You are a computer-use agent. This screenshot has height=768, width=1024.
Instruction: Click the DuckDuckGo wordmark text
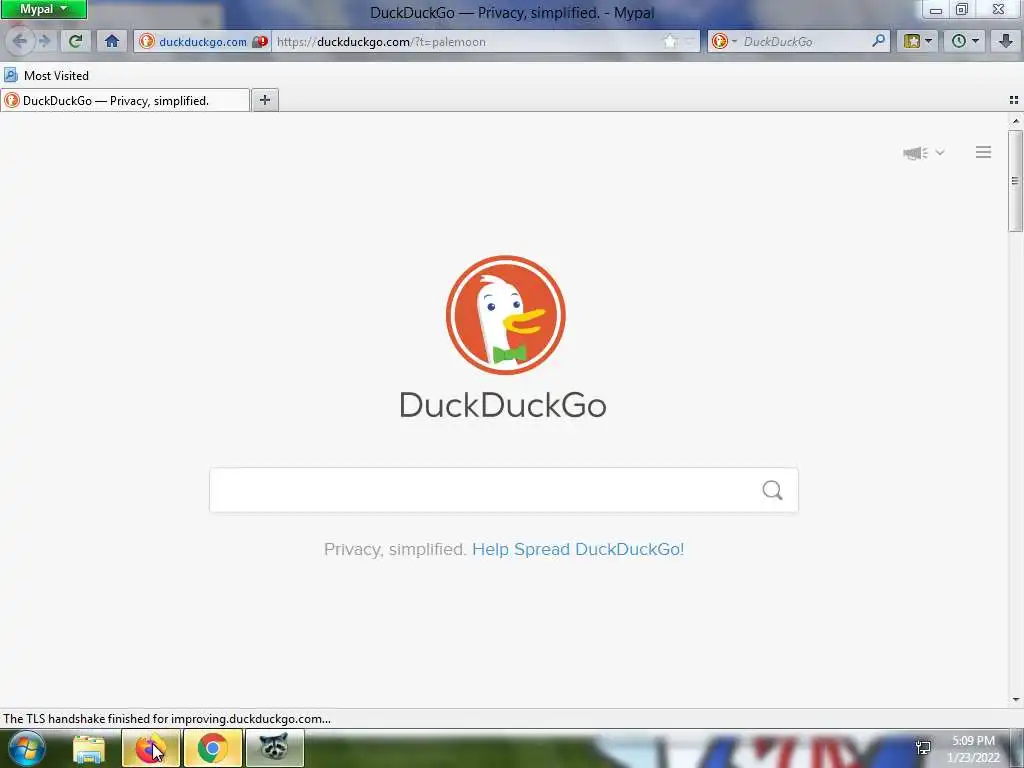503,405
